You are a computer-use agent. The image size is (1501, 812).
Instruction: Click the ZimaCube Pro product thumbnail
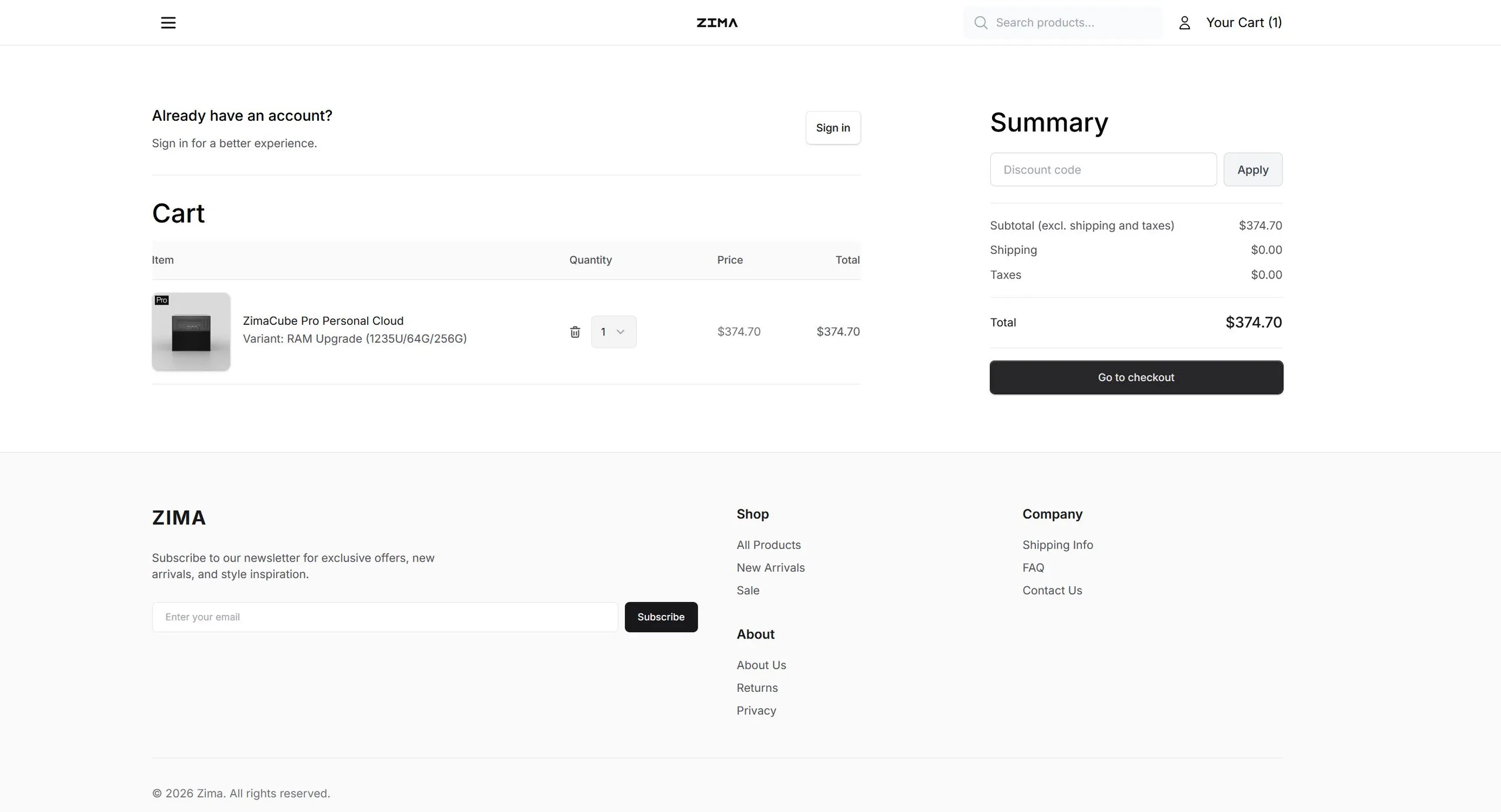click(x=191, y=332)
